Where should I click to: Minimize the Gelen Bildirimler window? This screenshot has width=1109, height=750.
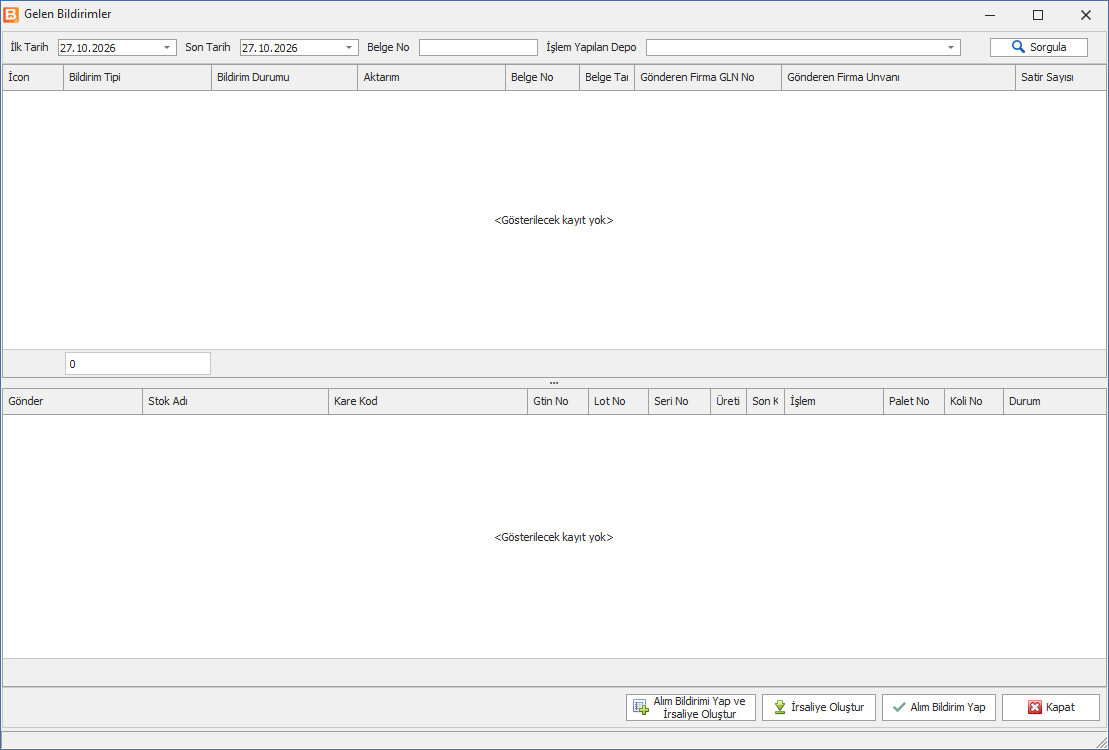point(990,15)
